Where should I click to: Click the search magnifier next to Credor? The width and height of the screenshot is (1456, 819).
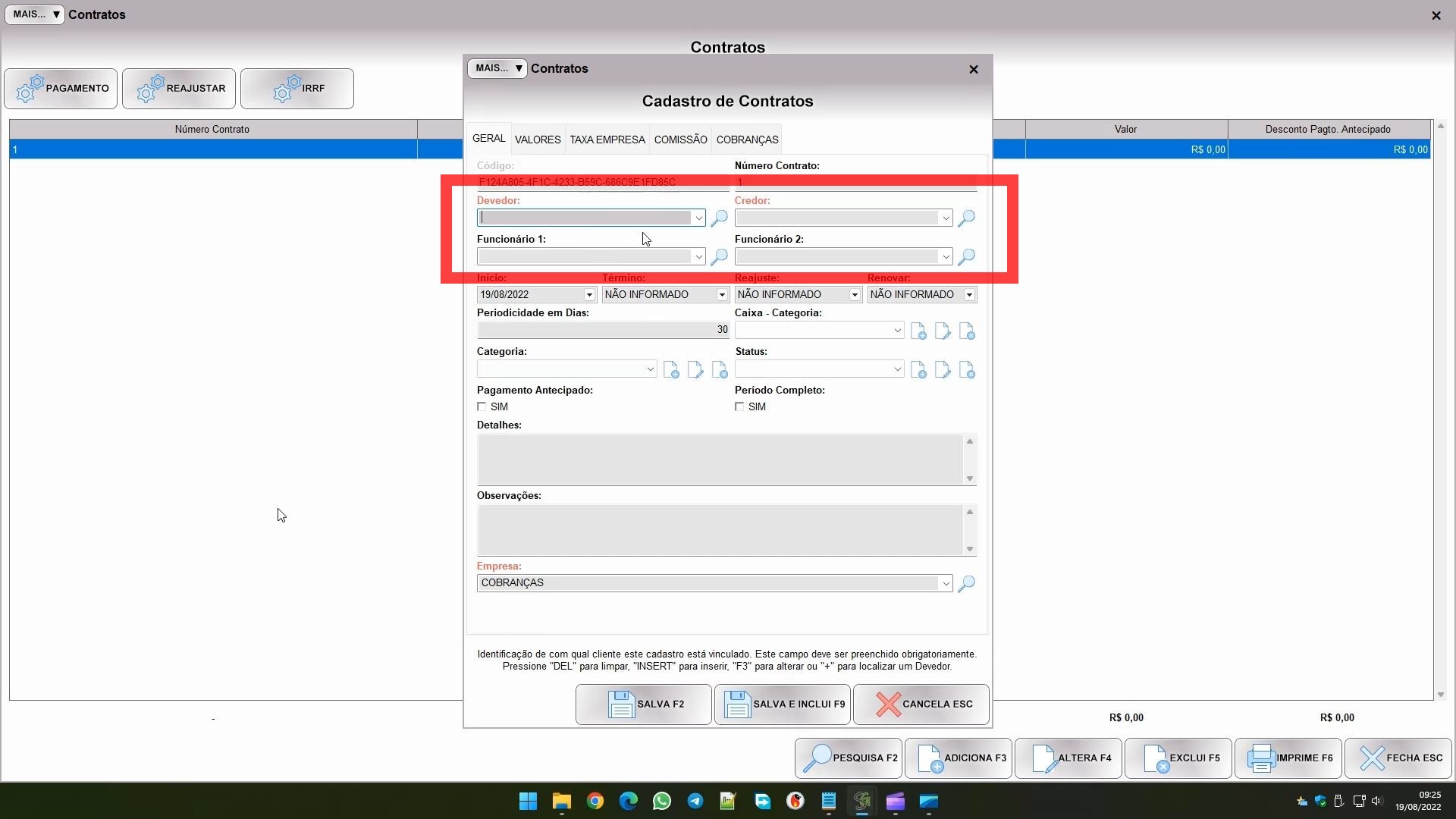pyautogui.click(x=966, y=218)
